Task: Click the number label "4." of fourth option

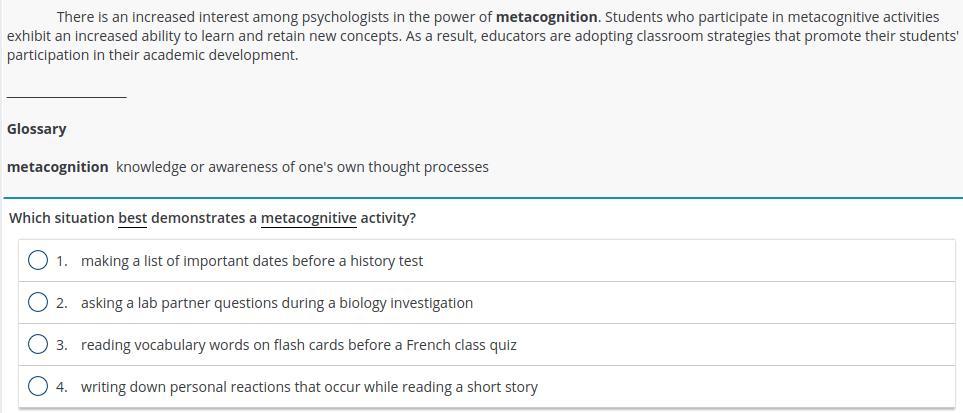Action: pos(62,387)
